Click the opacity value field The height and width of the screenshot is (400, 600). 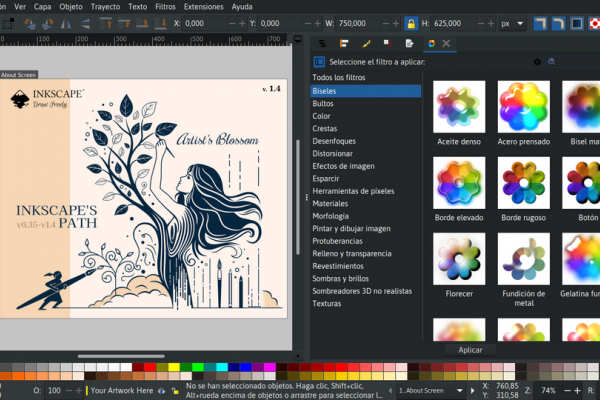[x=54, y=390]
